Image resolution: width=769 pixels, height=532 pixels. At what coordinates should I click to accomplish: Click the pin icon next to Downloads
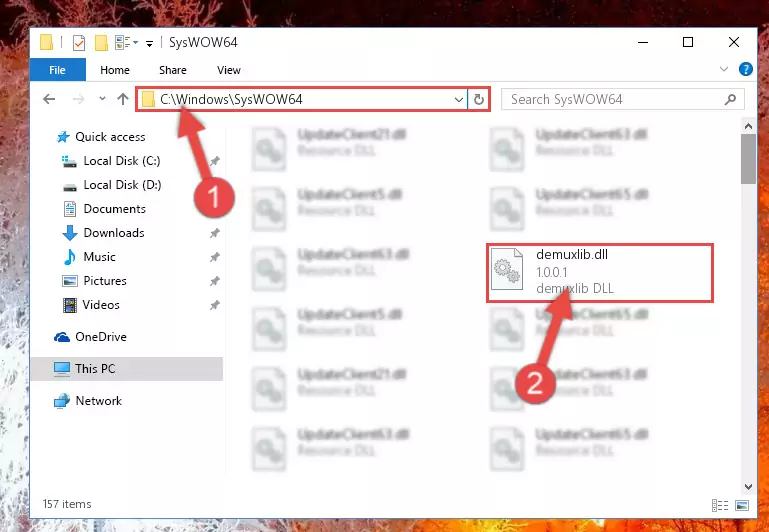[214, 233]
